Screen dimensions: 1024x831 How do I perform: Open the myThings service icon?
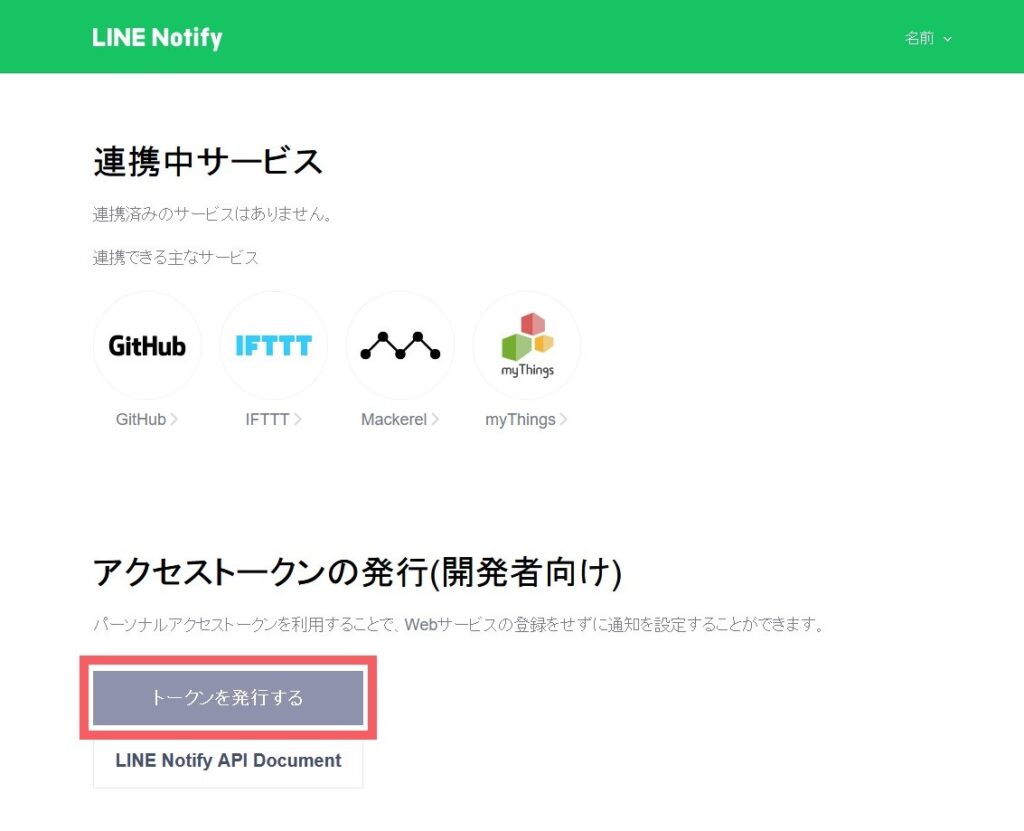click(526, 345)
